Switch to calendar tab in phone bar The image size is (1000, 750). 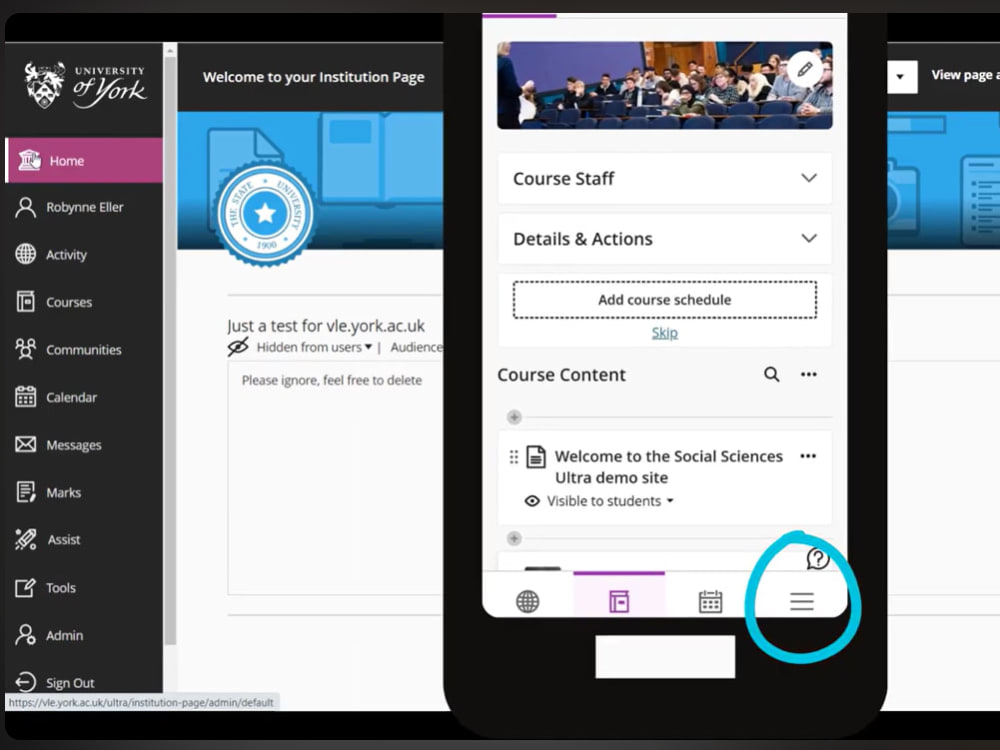[x=710, y=601]
